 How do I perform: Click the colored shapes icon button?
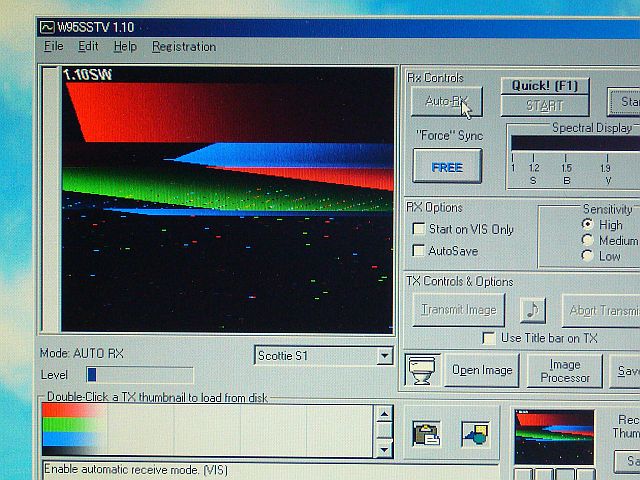475,433
